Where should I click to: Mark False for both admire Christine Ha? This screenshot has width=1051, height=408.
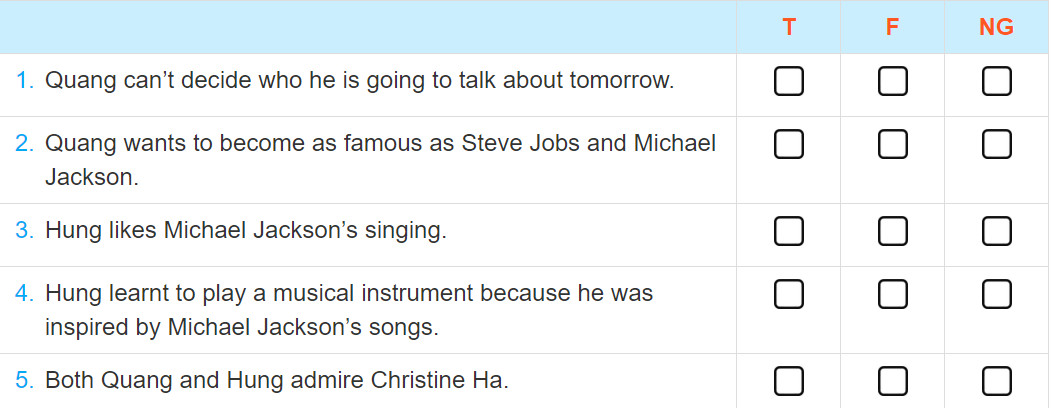coord(892,382)
